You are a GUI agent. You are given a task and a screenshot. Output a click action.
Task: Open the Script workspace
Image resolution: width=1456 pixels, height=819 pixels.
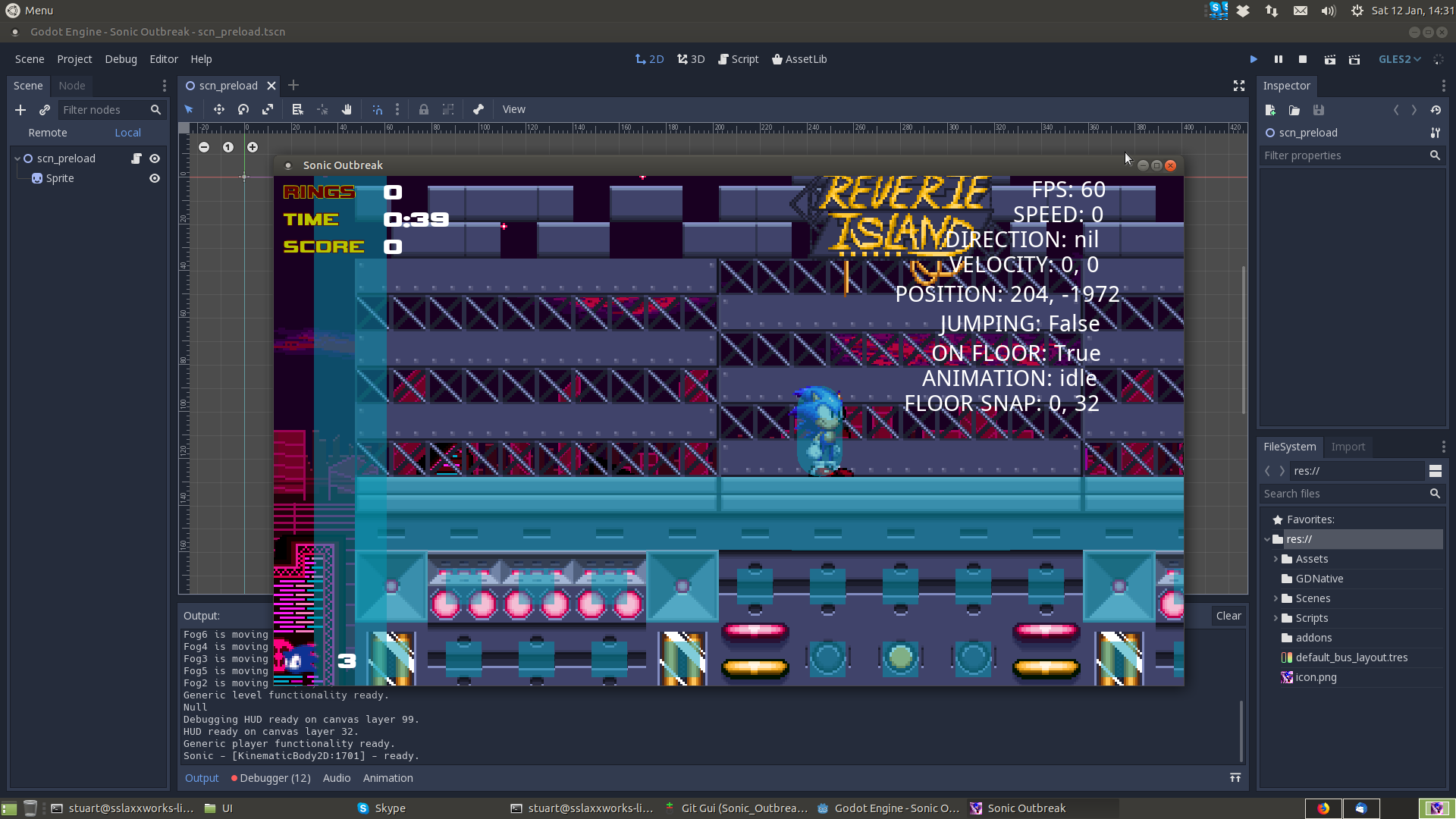(738, 59)
